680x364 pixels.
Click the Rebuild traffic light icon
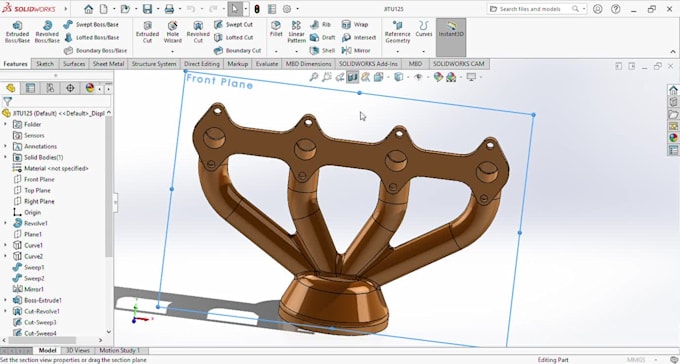click(257, 9)
